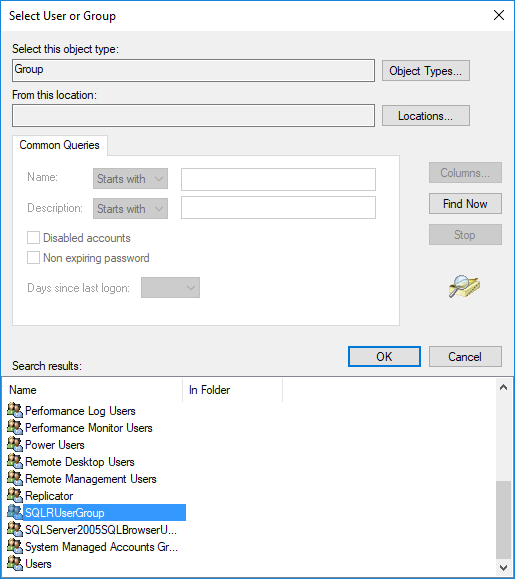Click the group icon beside Remote Management Users
515x579 pixels.
[x=15, y=478]
